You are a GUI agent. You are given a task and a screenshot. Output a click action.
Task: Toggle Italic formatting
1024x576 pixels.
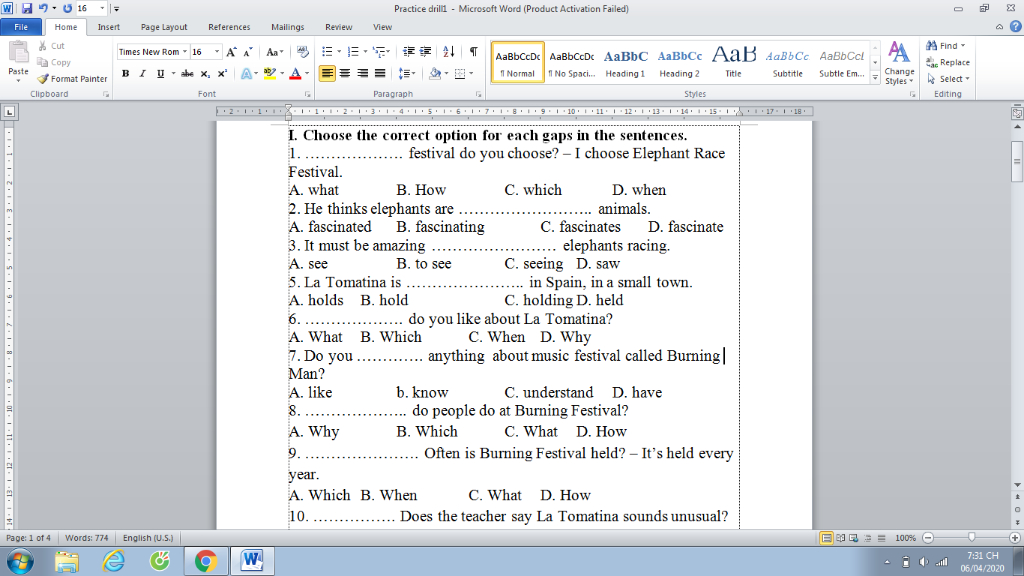point(142,74)
